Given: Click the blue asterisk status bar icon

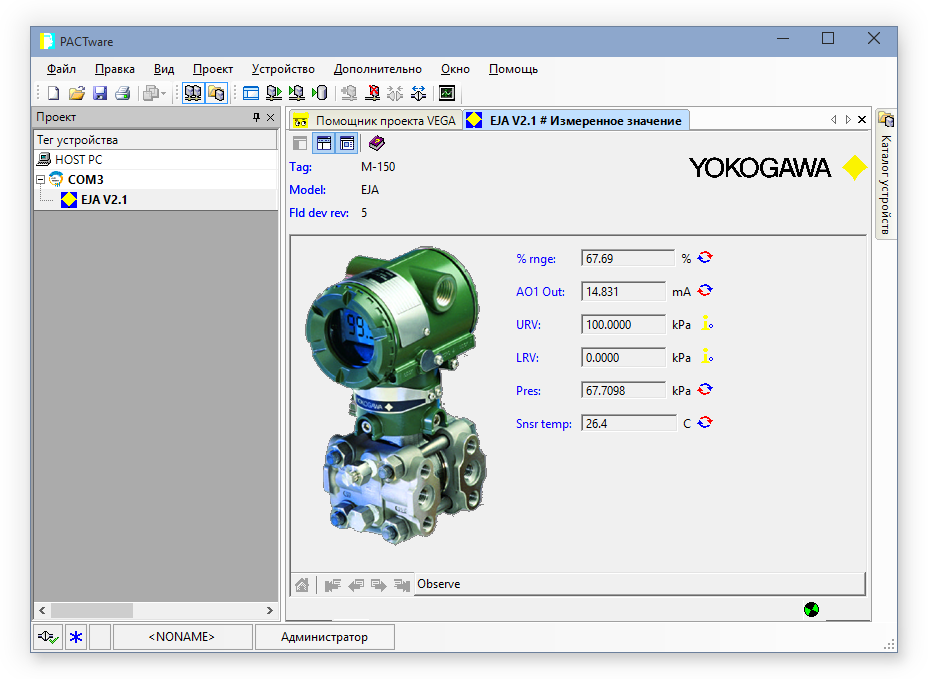Looking at the screenshot, I should point(76,637).
